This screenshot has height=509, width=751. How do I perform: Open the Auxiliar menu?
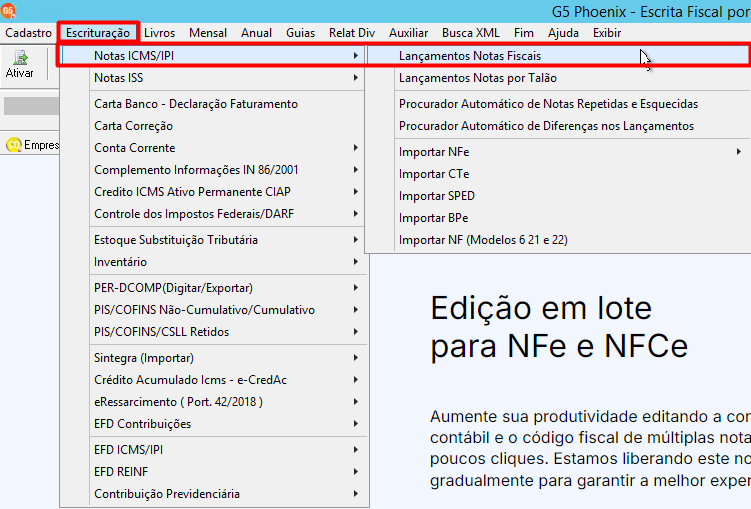coord(408,33)
